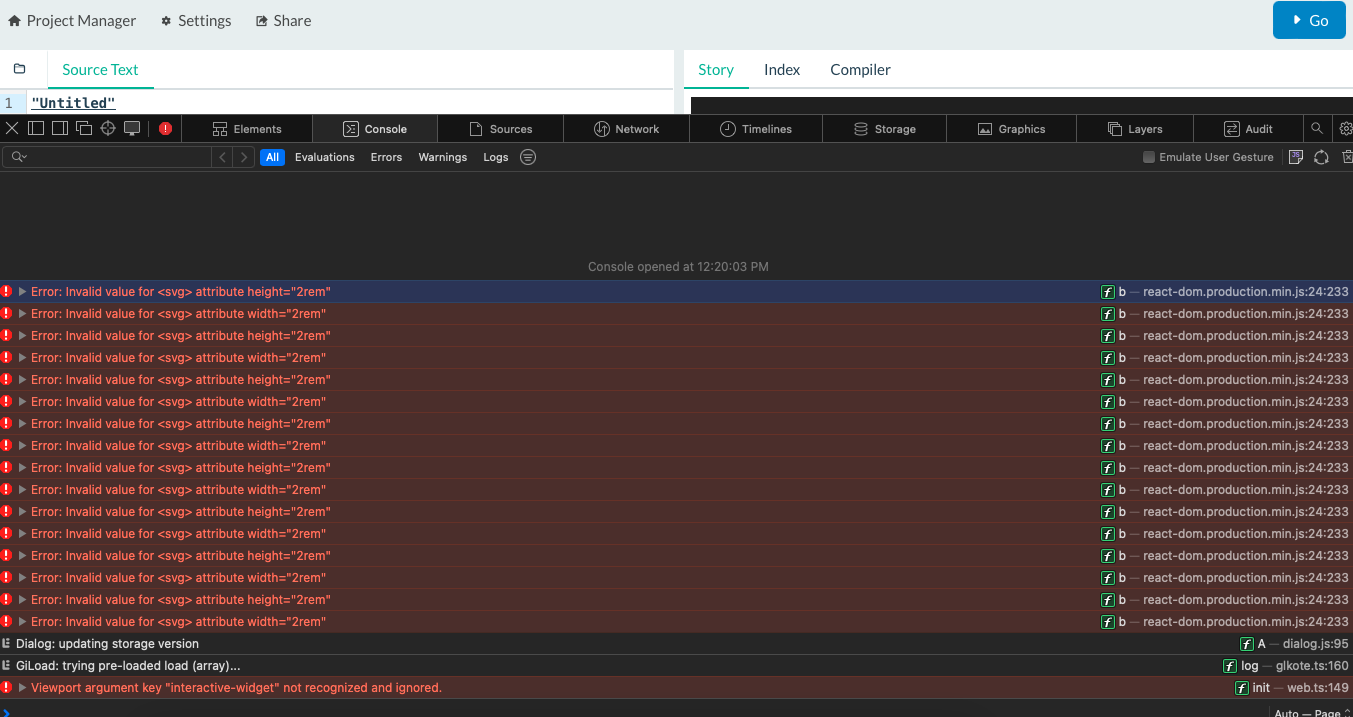The width and height of the screenshot is (1353, 717).
Task: Click log icon beside GiLoad message
Action: point(6,666)
